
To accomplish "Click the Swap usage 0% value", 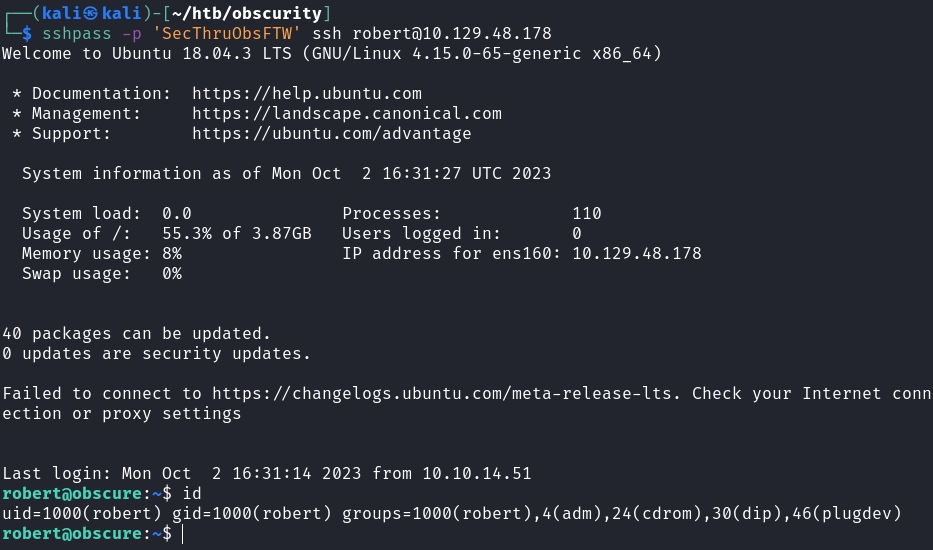I will (x=172, y=274).
